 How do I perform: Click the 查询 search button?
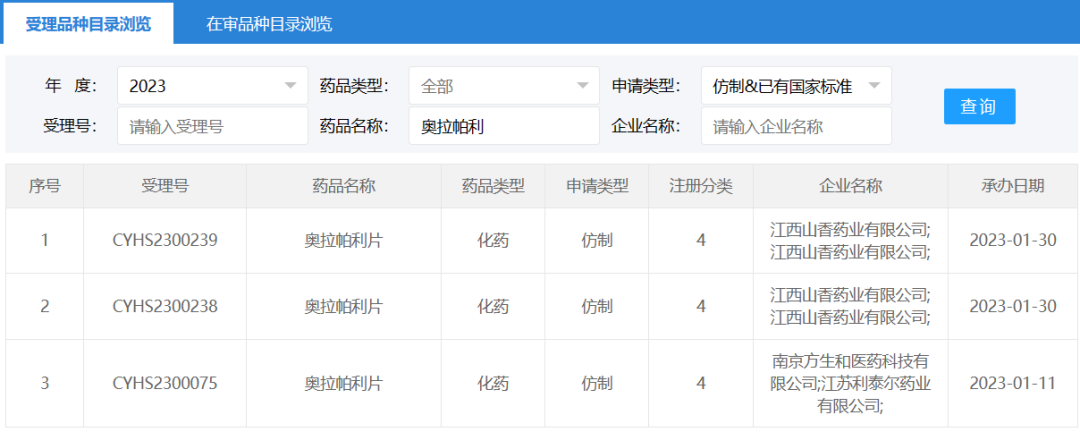click(979, 106)
